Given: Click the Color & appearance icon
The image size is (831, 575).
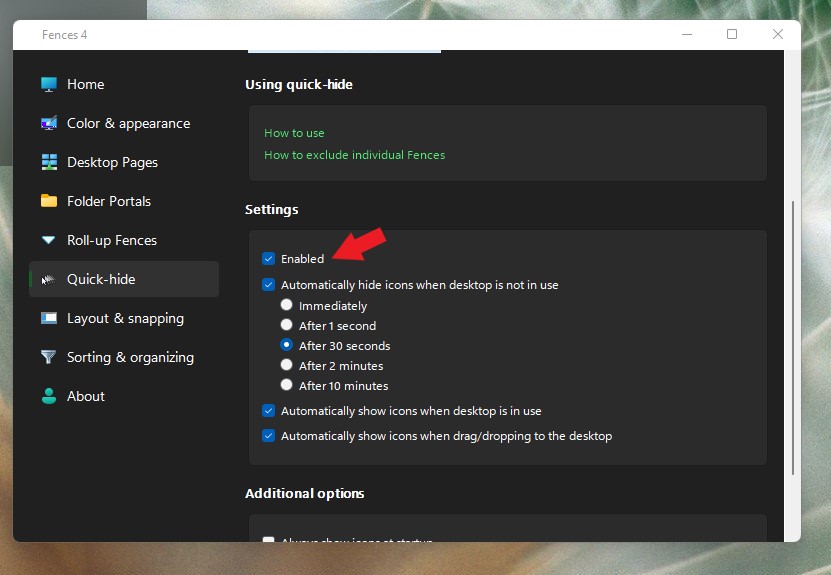Looking at the screenshot, I should 49,123.
